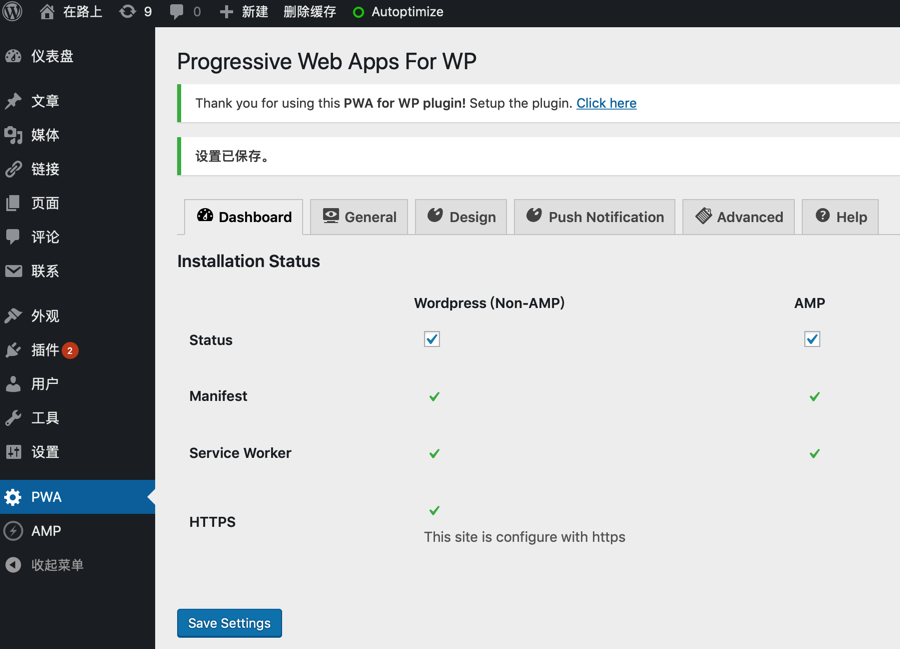Click the AMP lightning bolt icon
Screen dimensions: 900x649
point(14,531)
